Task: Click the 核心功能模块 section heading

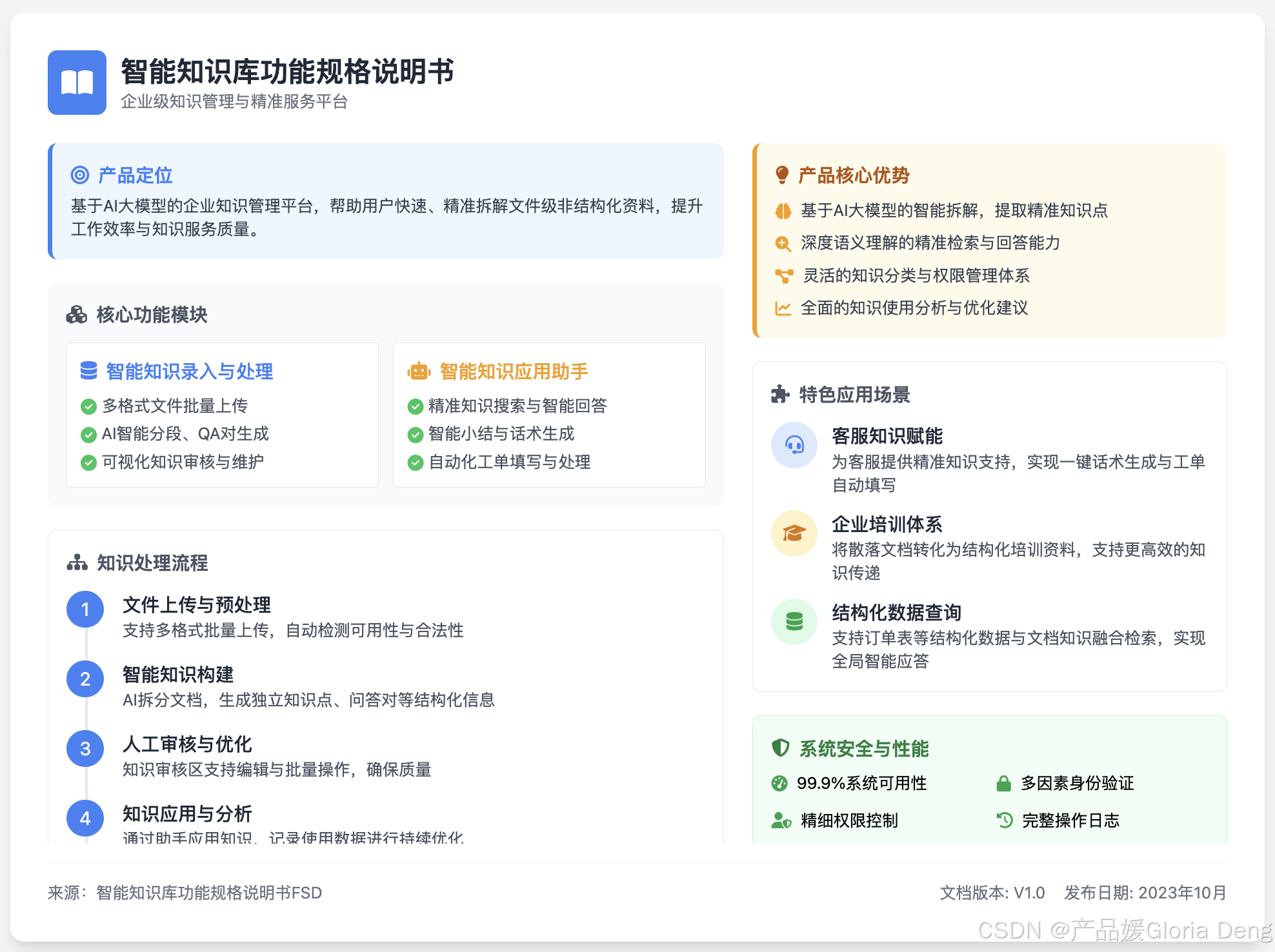Action: (152, 315)
